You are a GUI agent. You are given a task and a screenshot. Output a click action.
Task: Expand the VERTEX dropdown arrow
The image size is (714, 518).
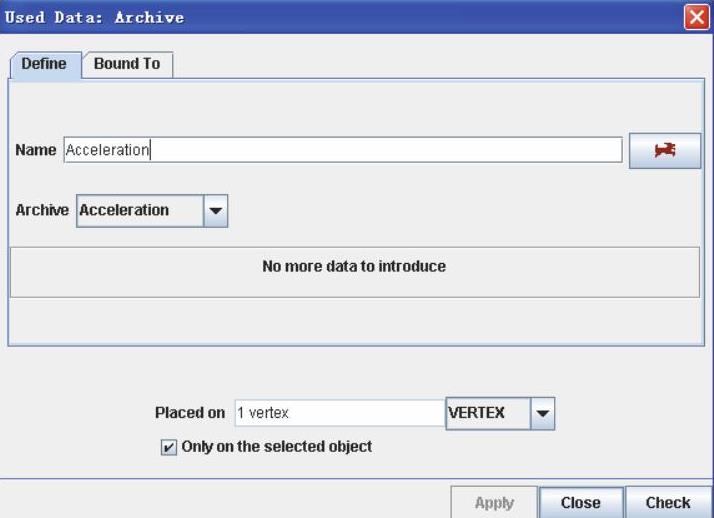542,413
